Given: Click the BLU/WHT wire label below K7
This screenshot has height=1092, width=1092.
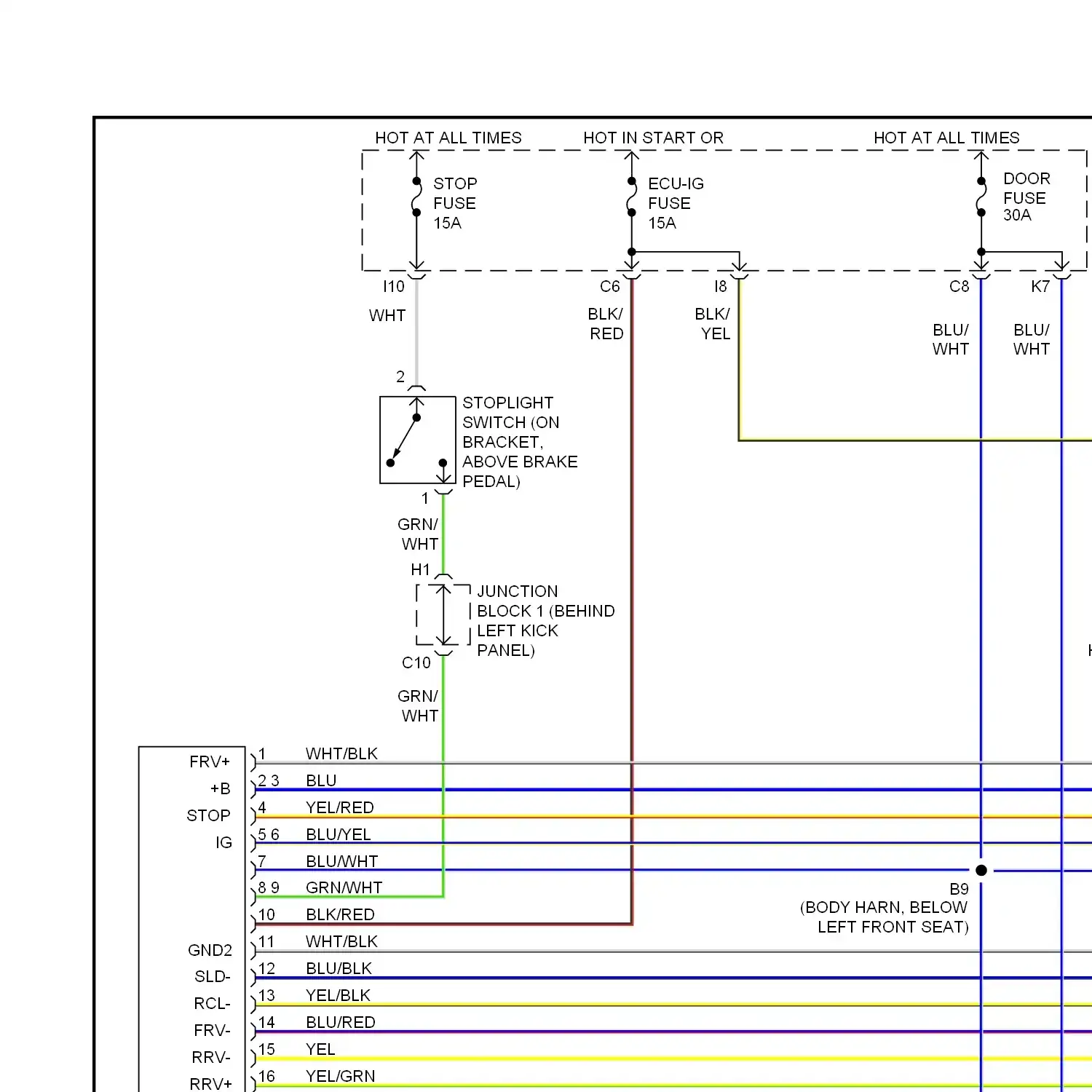Looking at the screenshot, I should tap(1032, 339).
